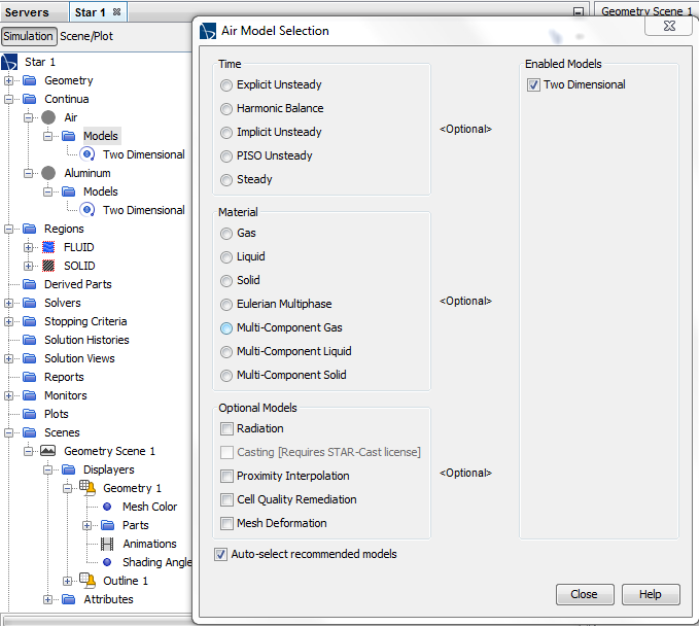Click the horizontal scrollbar below the tree
699x626 pixels.
(98, 621)
